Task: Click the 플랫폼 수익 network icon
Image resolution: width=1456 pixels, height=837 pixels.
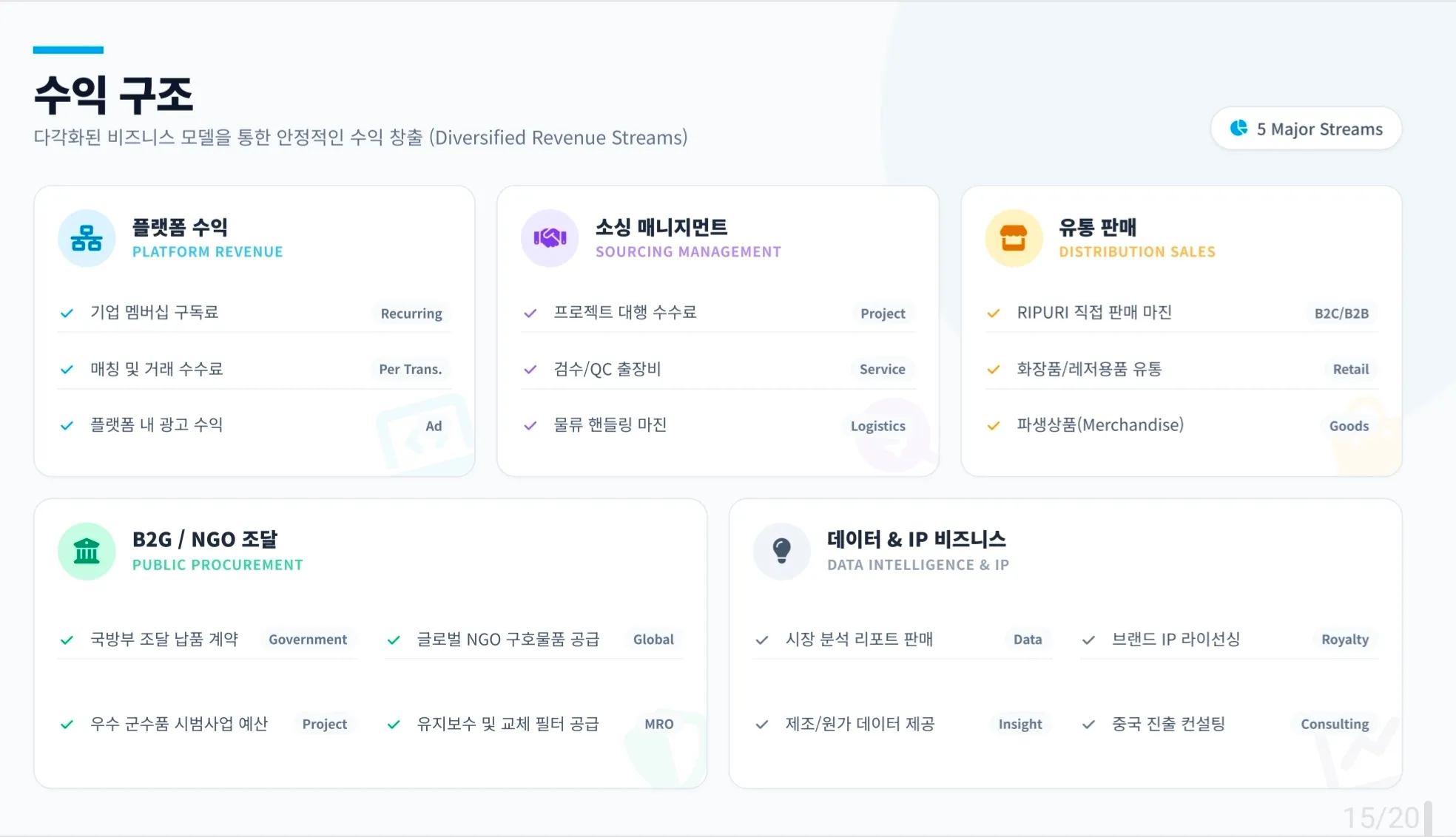Action: coord(87,238)
